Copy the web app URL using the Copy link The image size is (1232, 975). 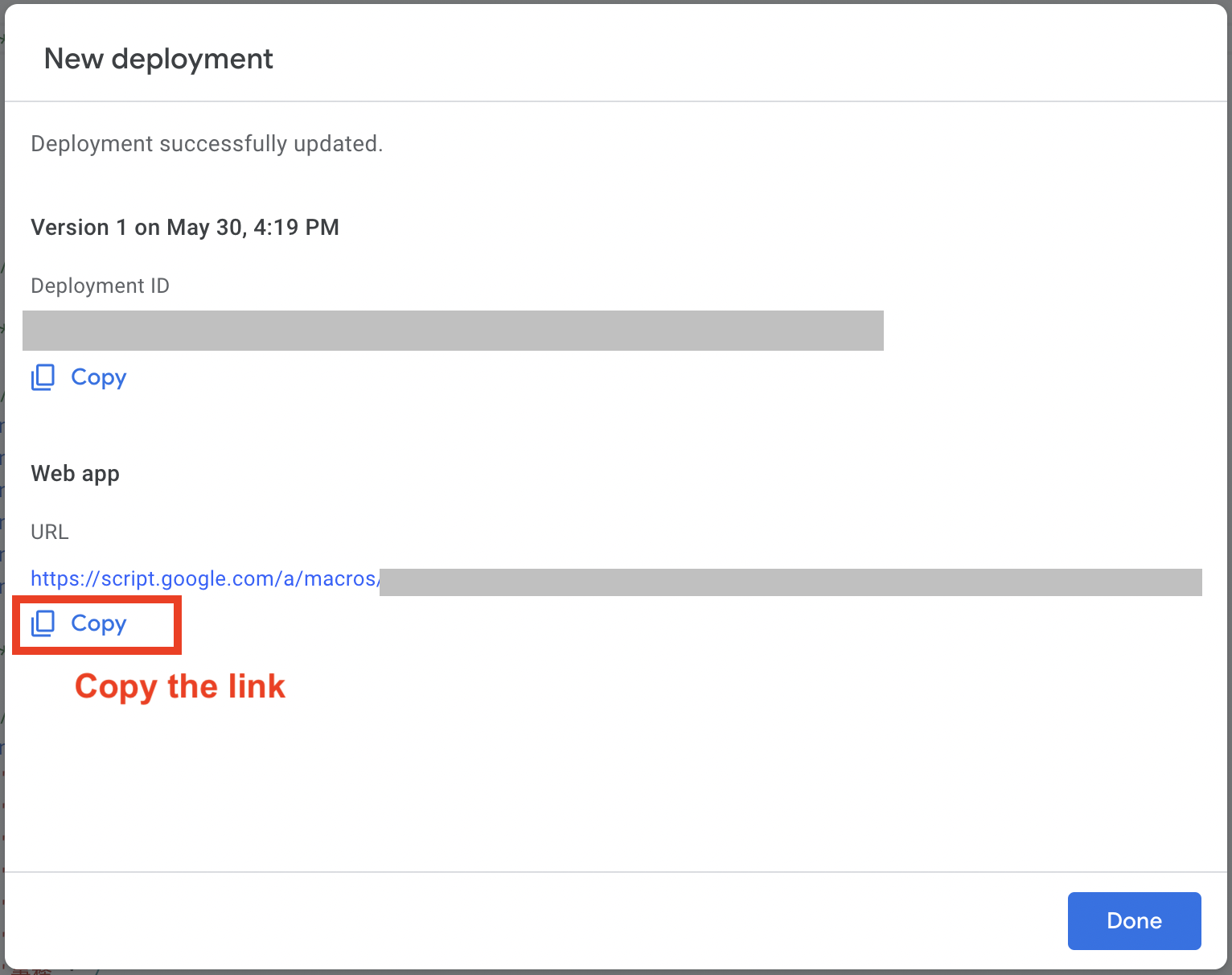point(98,623)
